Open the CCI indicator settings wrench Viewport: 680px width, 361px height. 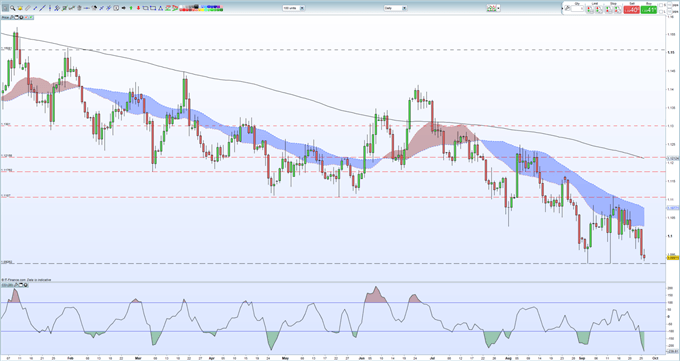tap(16, 285)
